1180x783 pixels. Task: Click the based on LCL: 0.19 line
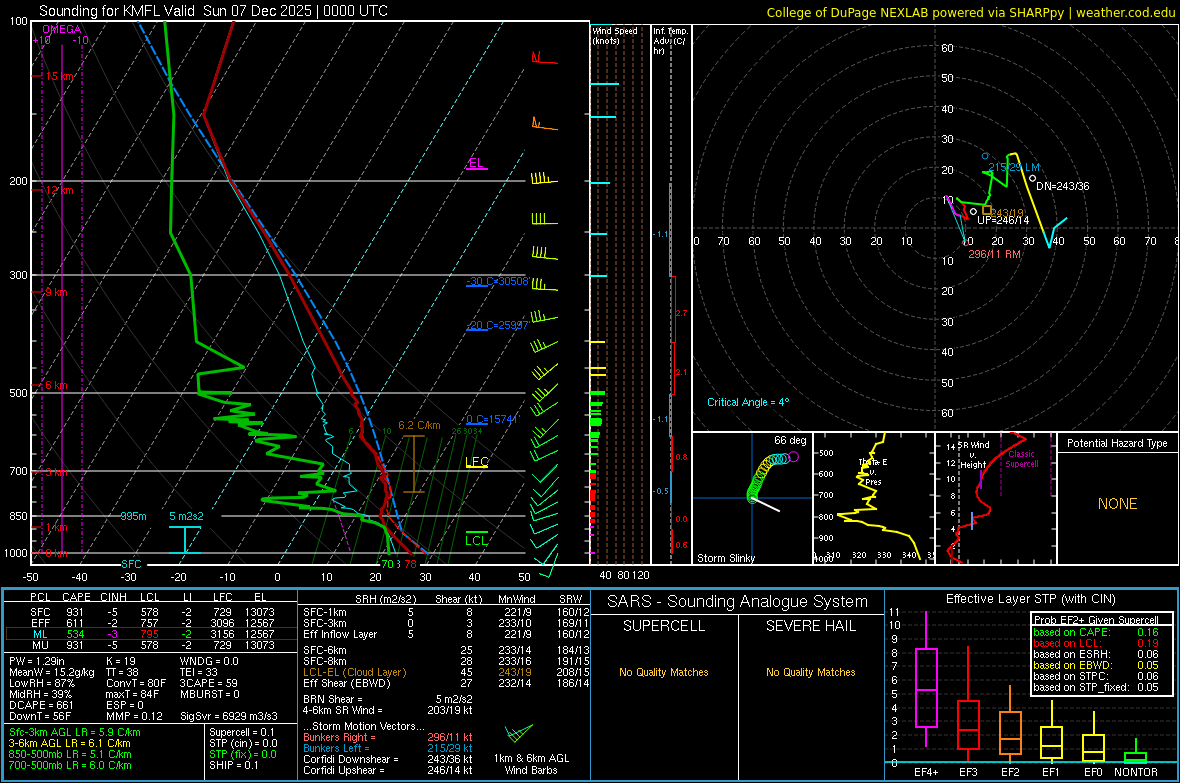click(1096, 643)
